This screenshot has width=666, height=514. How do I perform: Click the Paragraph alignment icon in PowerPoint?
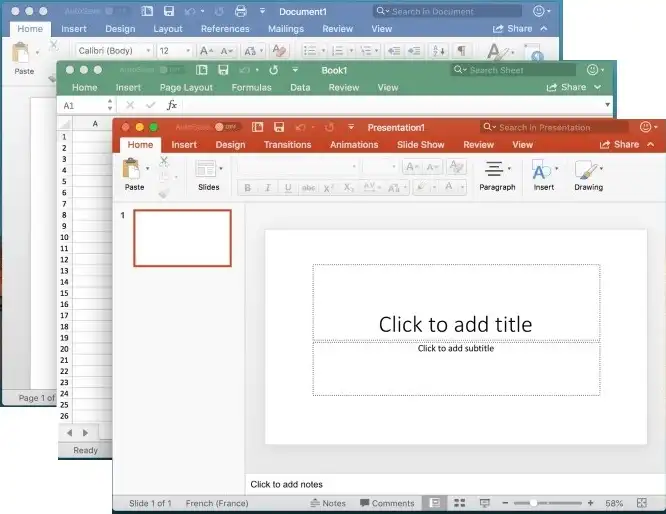pos(494,169)
